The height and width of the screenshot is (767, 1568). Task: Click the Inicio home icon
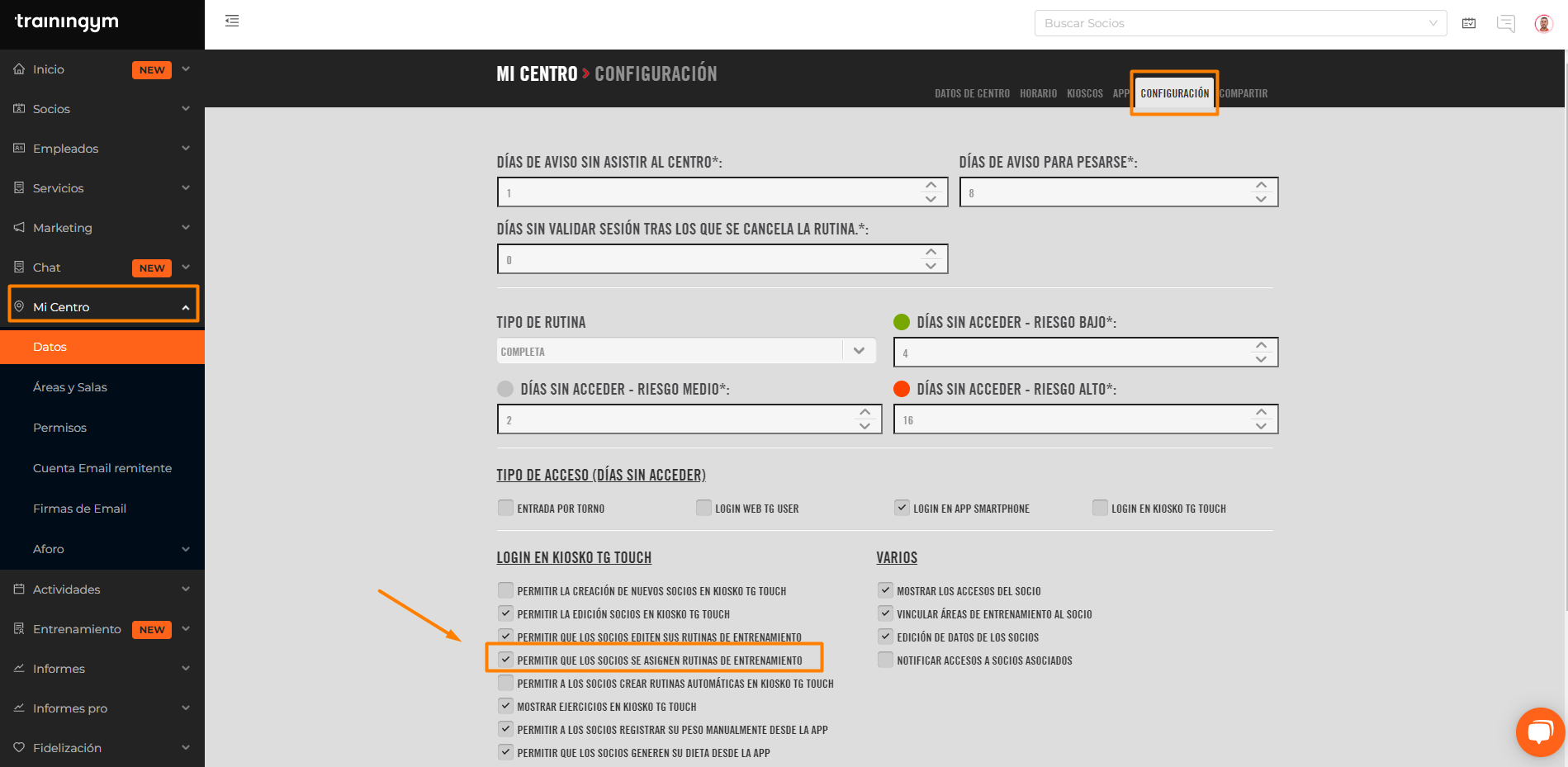19,69
